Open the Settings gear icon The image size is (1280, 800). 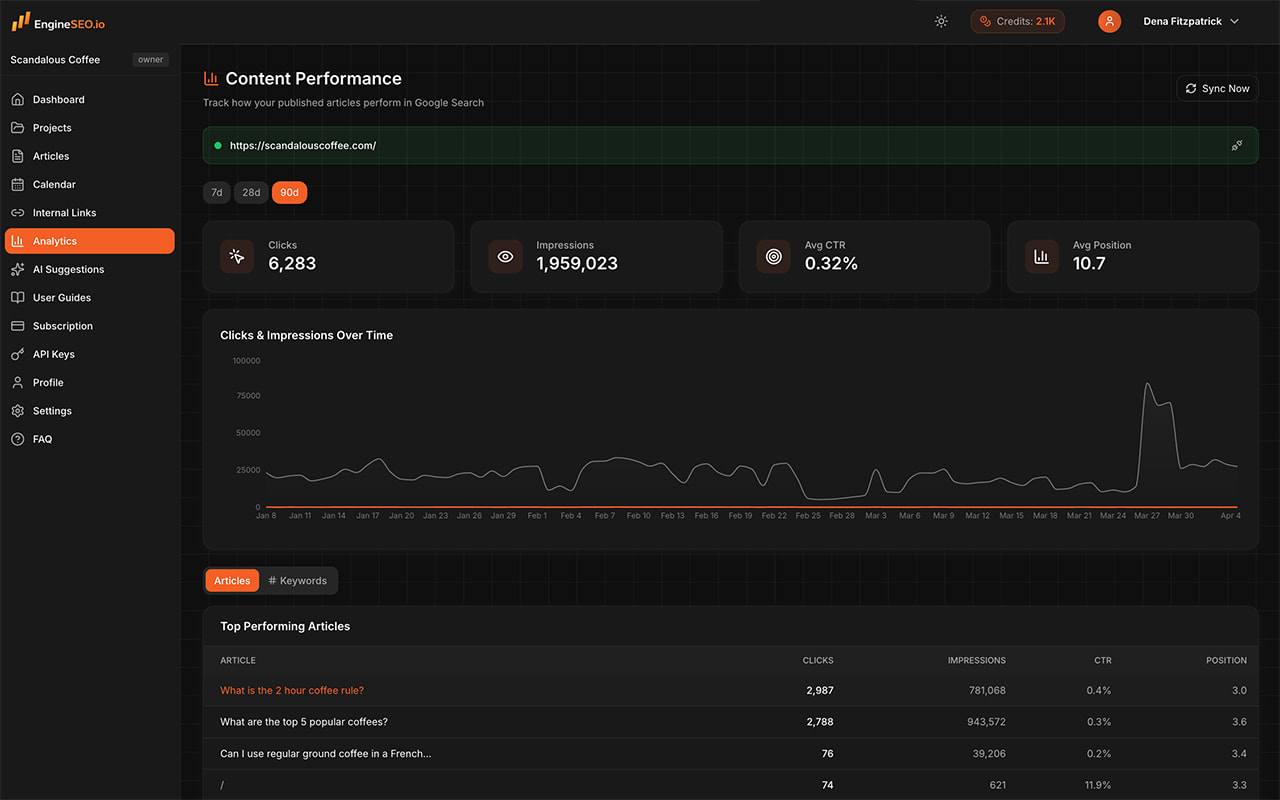coord(17,411)
